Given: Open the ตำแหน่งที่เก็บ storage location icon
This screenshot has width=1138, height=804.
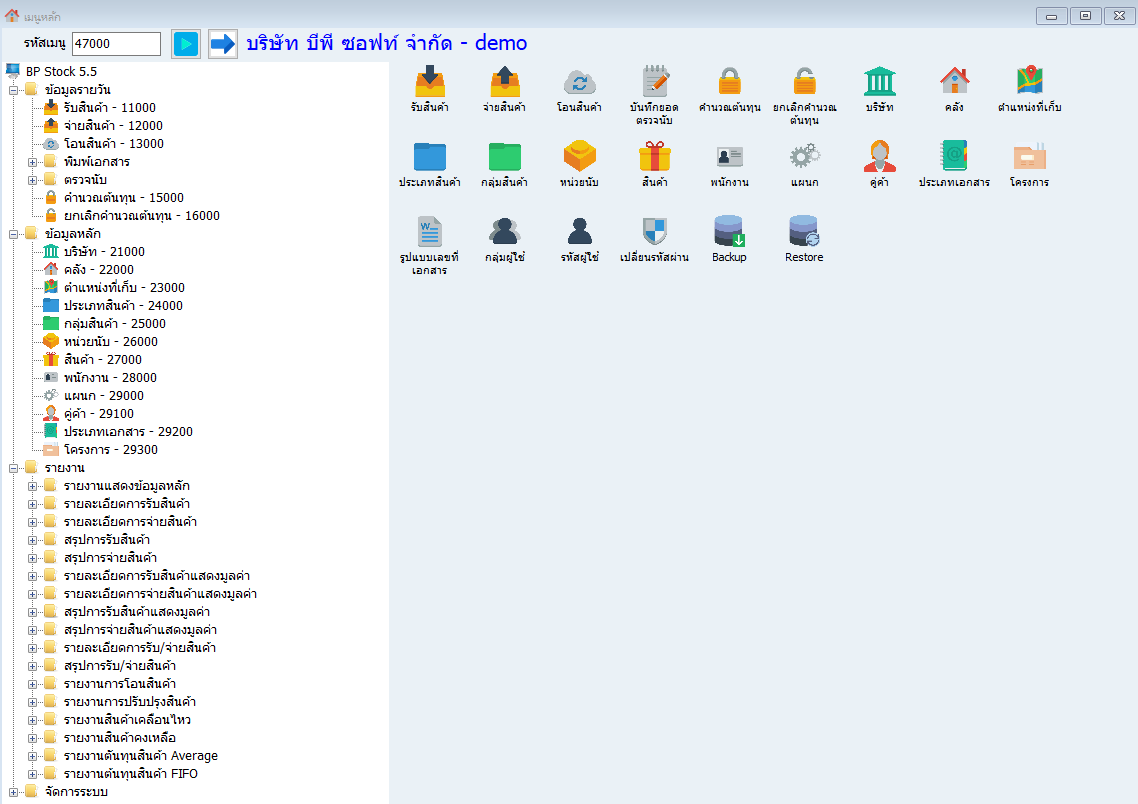Looking at the screenshot, I should (x=1029, y=81).
